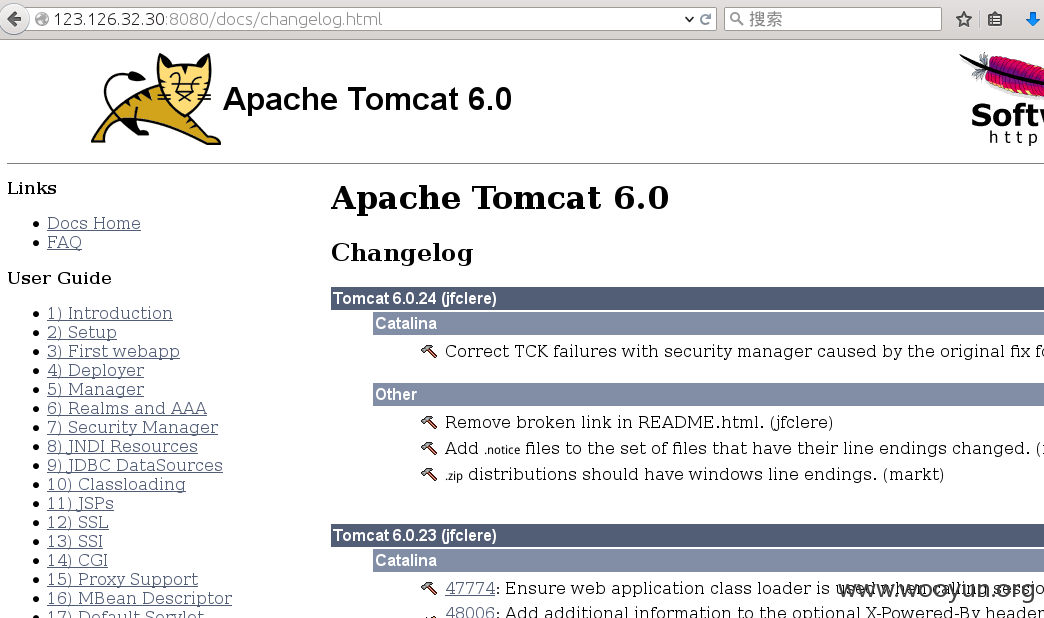Open the Docs Home link

pos(94,223)
